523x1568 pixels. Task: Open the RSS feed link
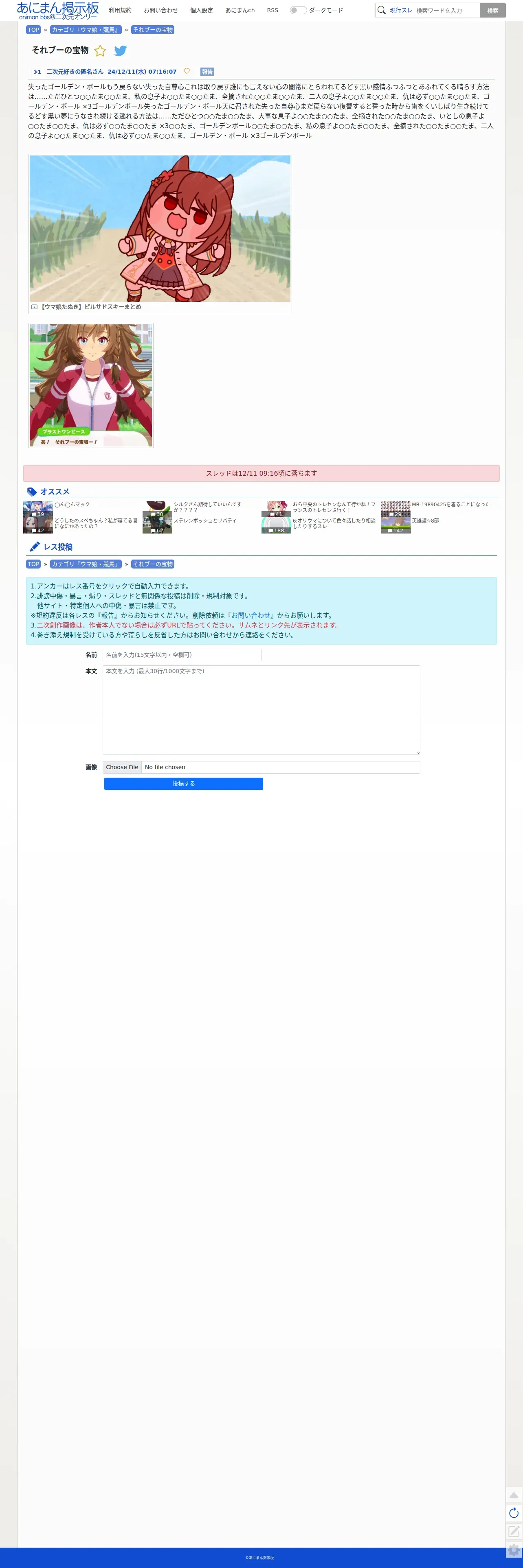coord(272,10)
